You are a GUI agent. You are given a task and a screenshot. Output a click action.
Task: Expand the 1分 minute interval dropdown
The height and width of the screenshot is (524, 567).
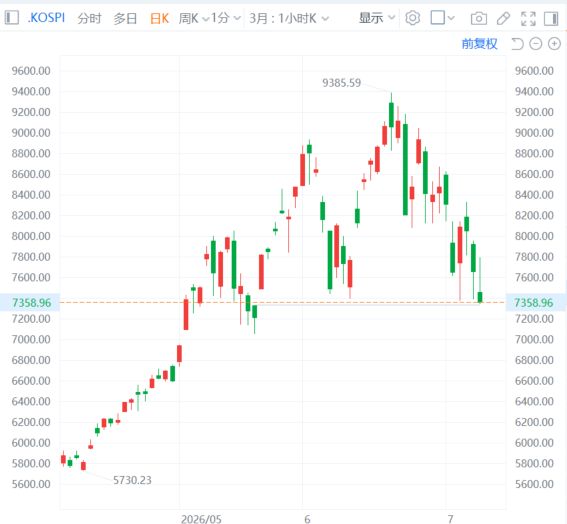[x=226, y=18]
